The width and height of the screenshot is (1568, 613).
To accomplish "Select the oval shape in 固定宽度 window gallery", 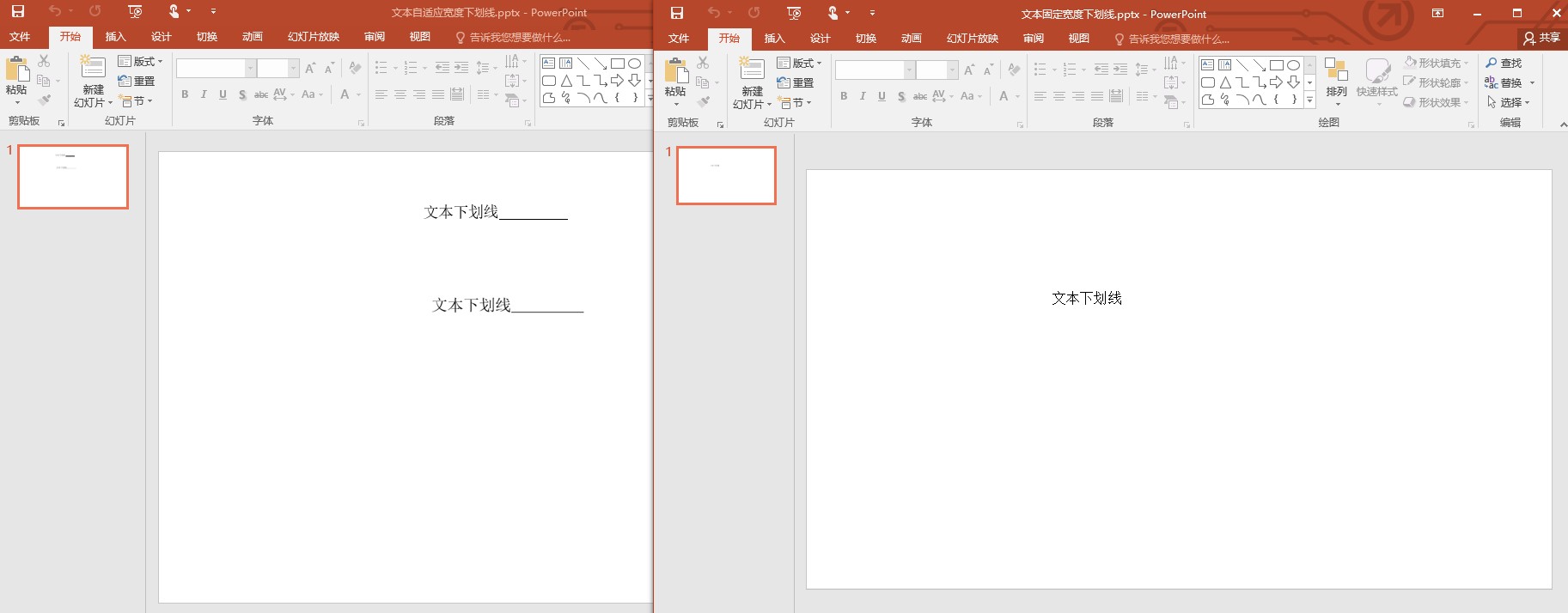I will (1293, 65).
